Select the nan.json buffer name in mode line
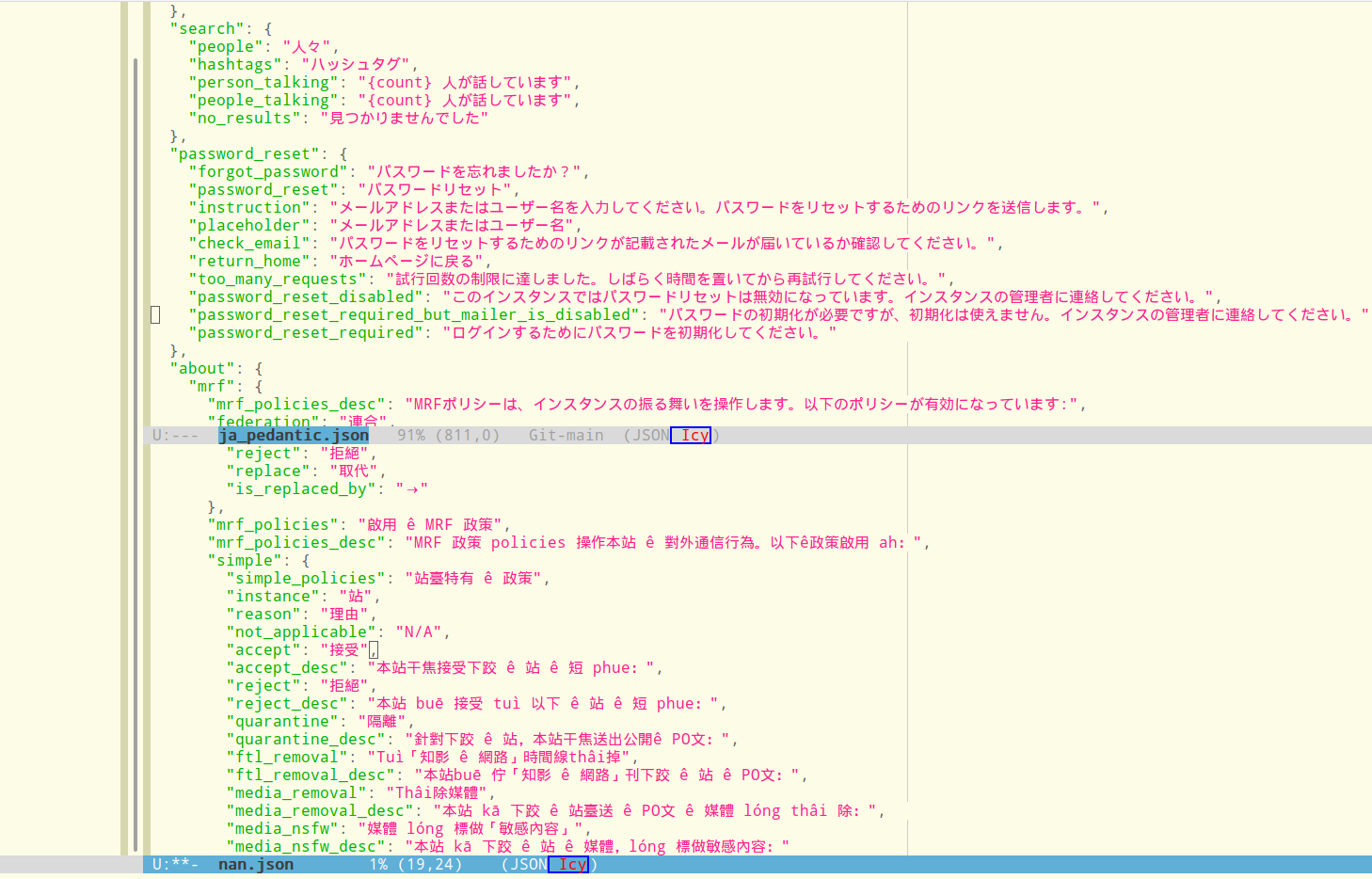 pos(256,864)
